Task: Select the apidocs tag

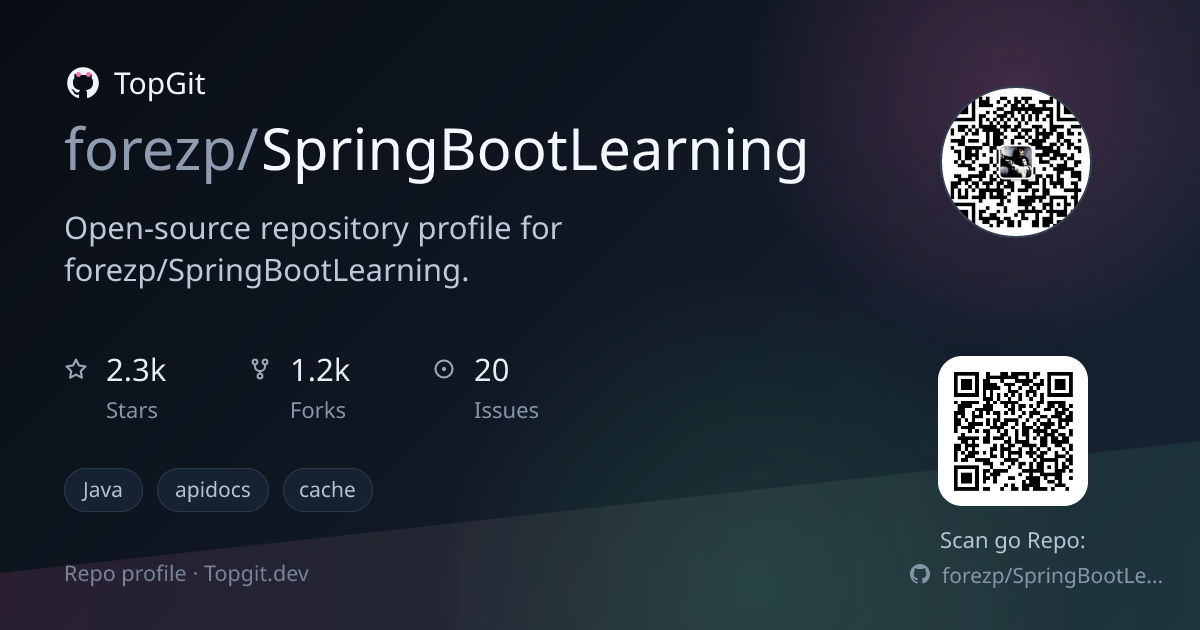Action: [x=213, y=490]
